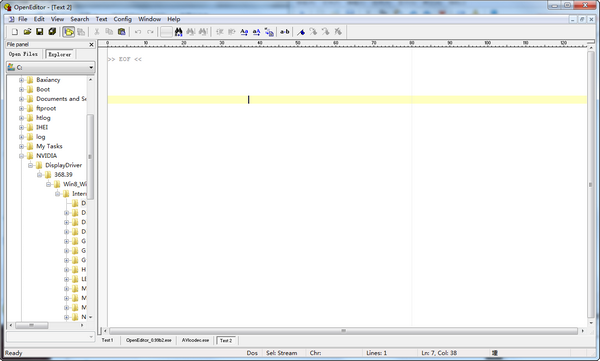600x361 pixels.
Task: Click the editor horizontal scrollbar thumb
Action: (x=343, y=331)
